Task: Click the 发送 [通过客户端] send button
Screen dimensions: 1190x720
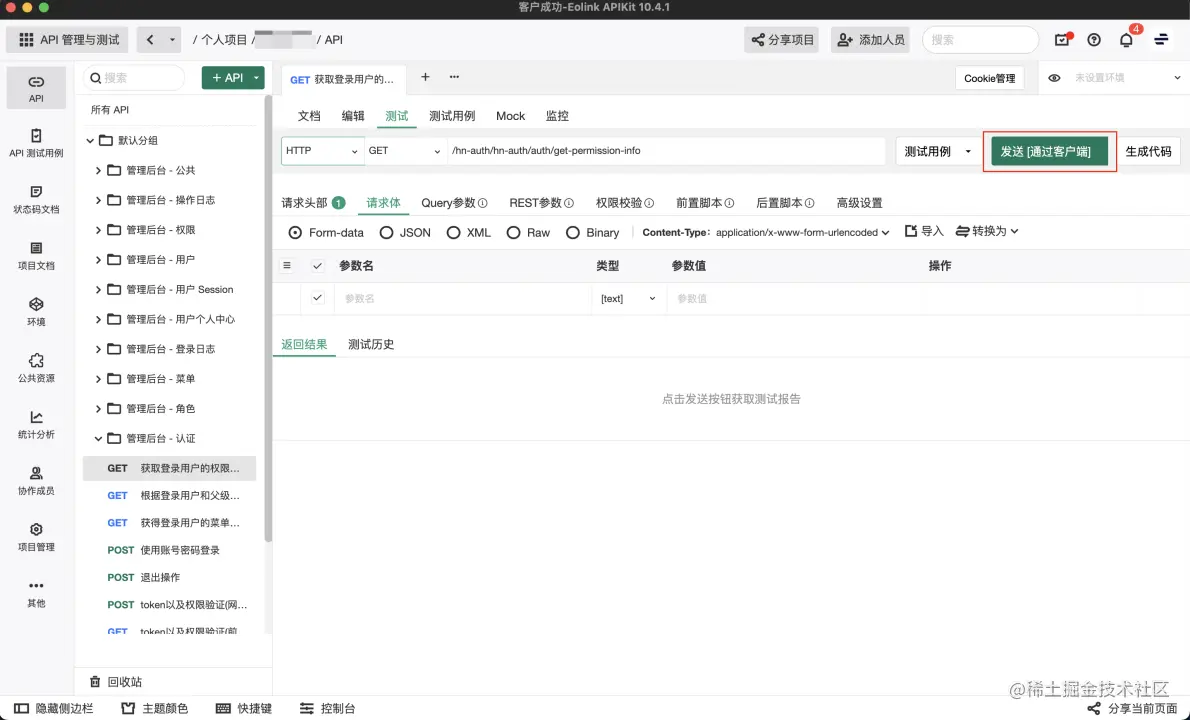Action: tap(1049, 151)
